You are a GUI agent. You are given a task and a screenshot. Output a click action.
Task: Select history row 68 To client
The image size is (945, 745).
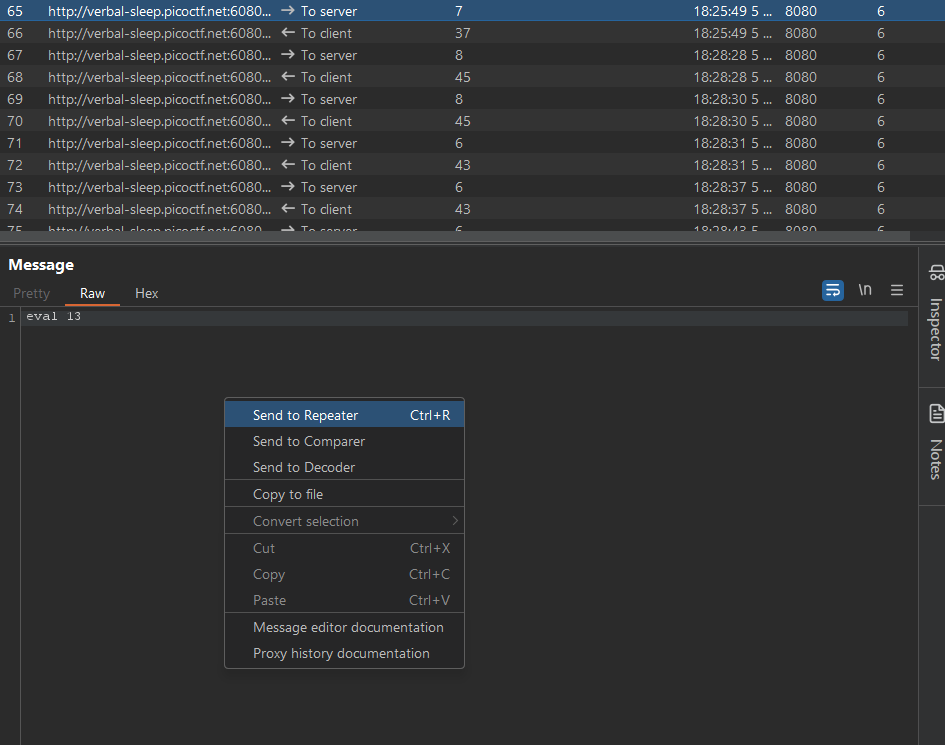[472, 77]
